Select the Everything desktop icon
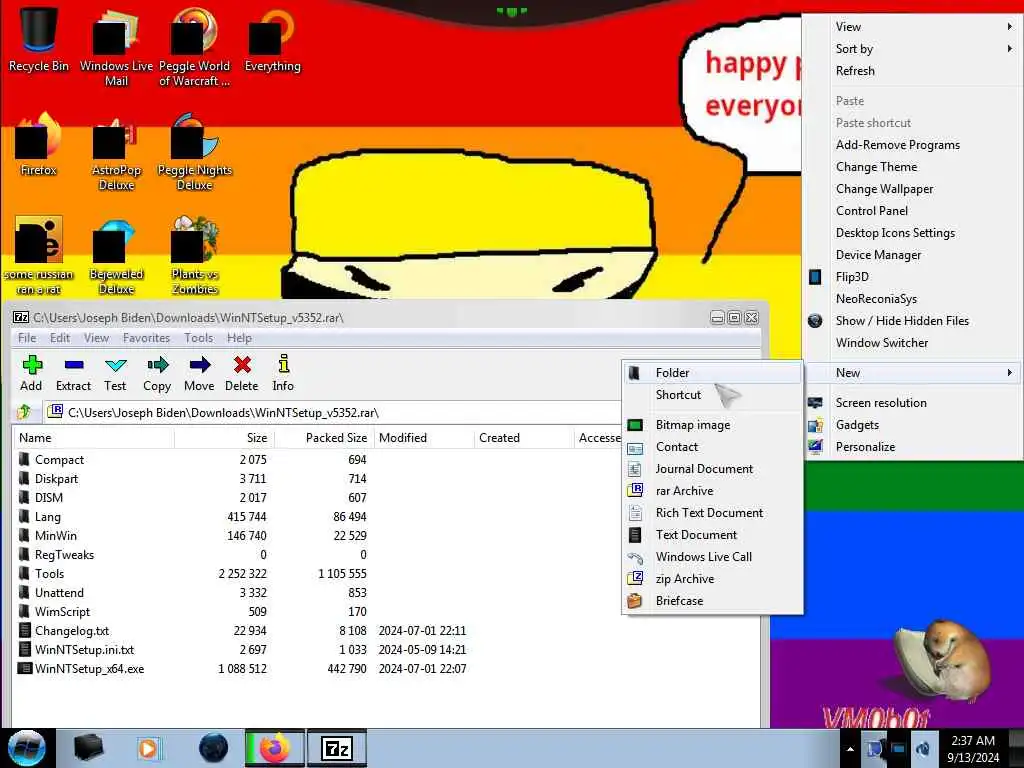 272,39
